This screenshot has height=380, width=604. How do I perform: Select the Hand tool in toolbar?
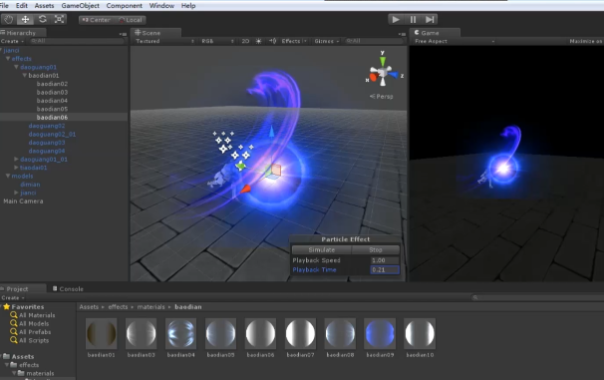8,19
